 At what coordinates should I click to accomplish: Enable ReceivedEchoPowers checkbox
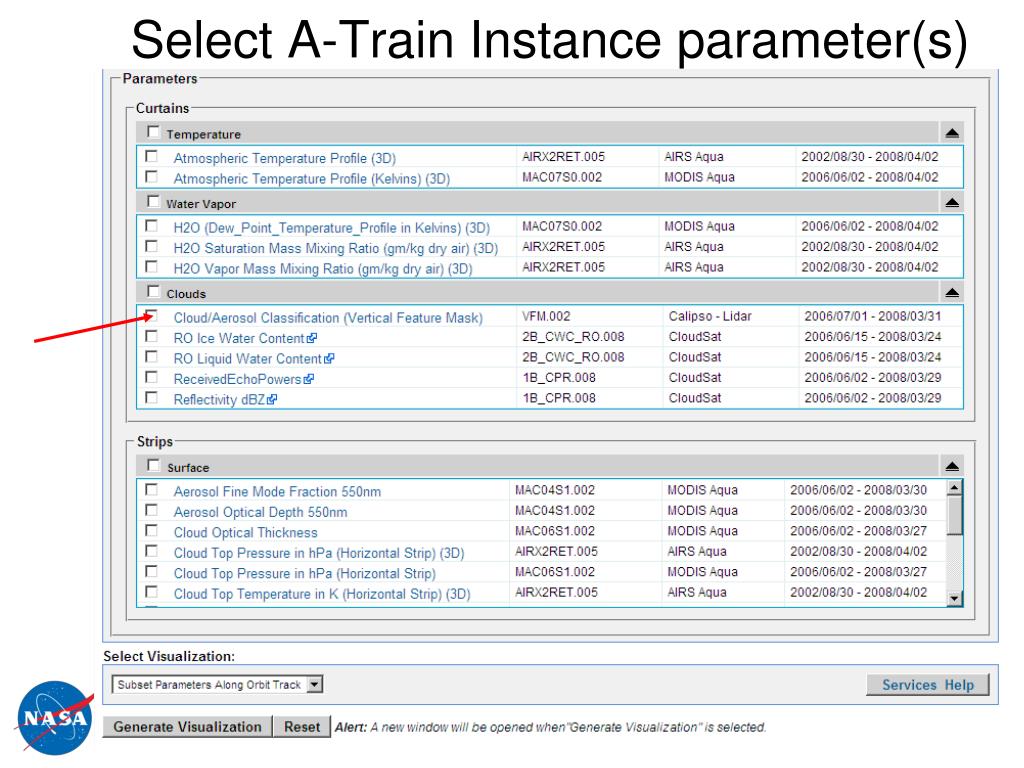tap(152, 377)
